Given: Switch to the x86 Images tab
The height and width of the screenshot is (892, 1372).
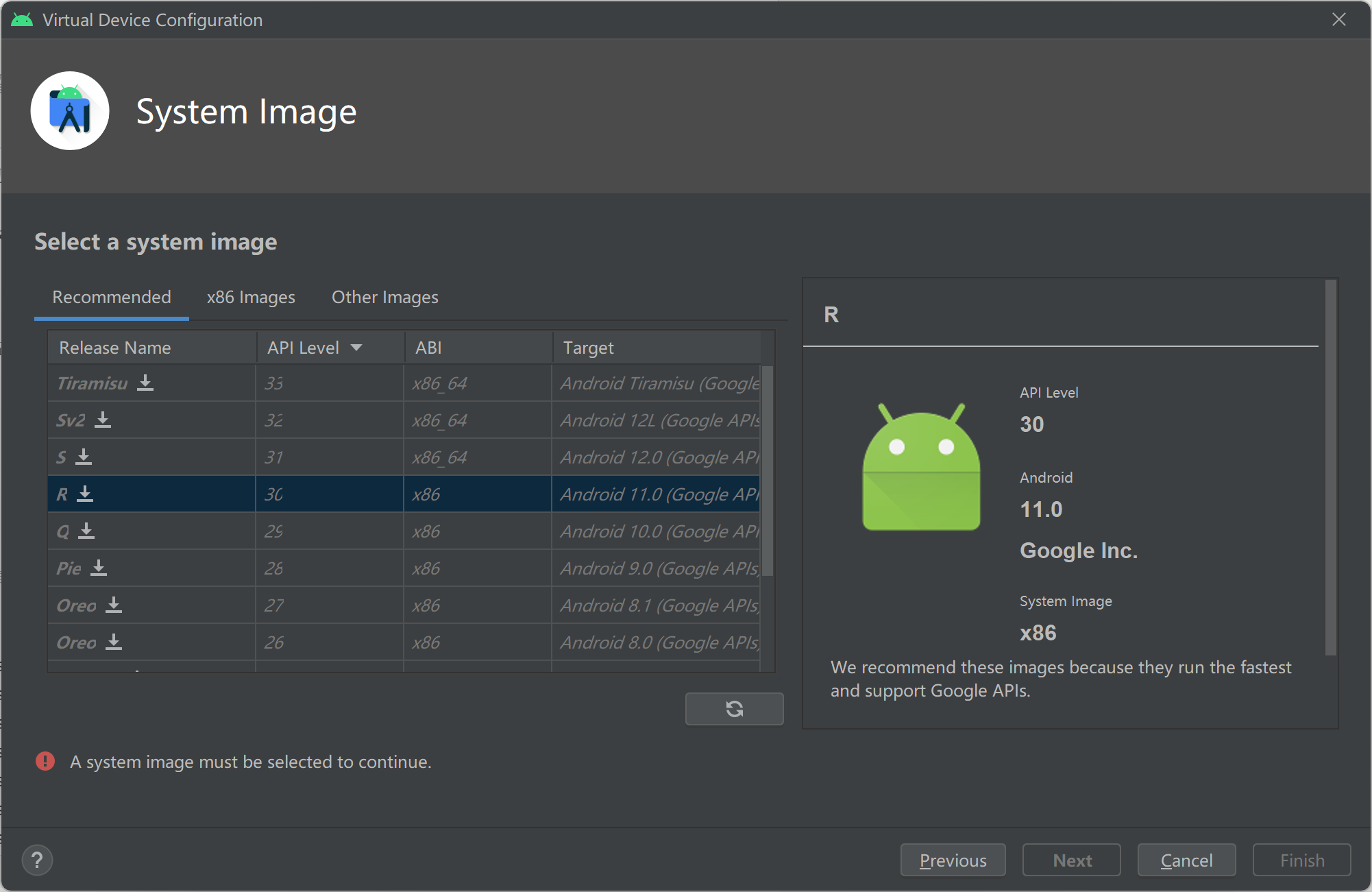Looking at the screenshot, I should point(251,297).
